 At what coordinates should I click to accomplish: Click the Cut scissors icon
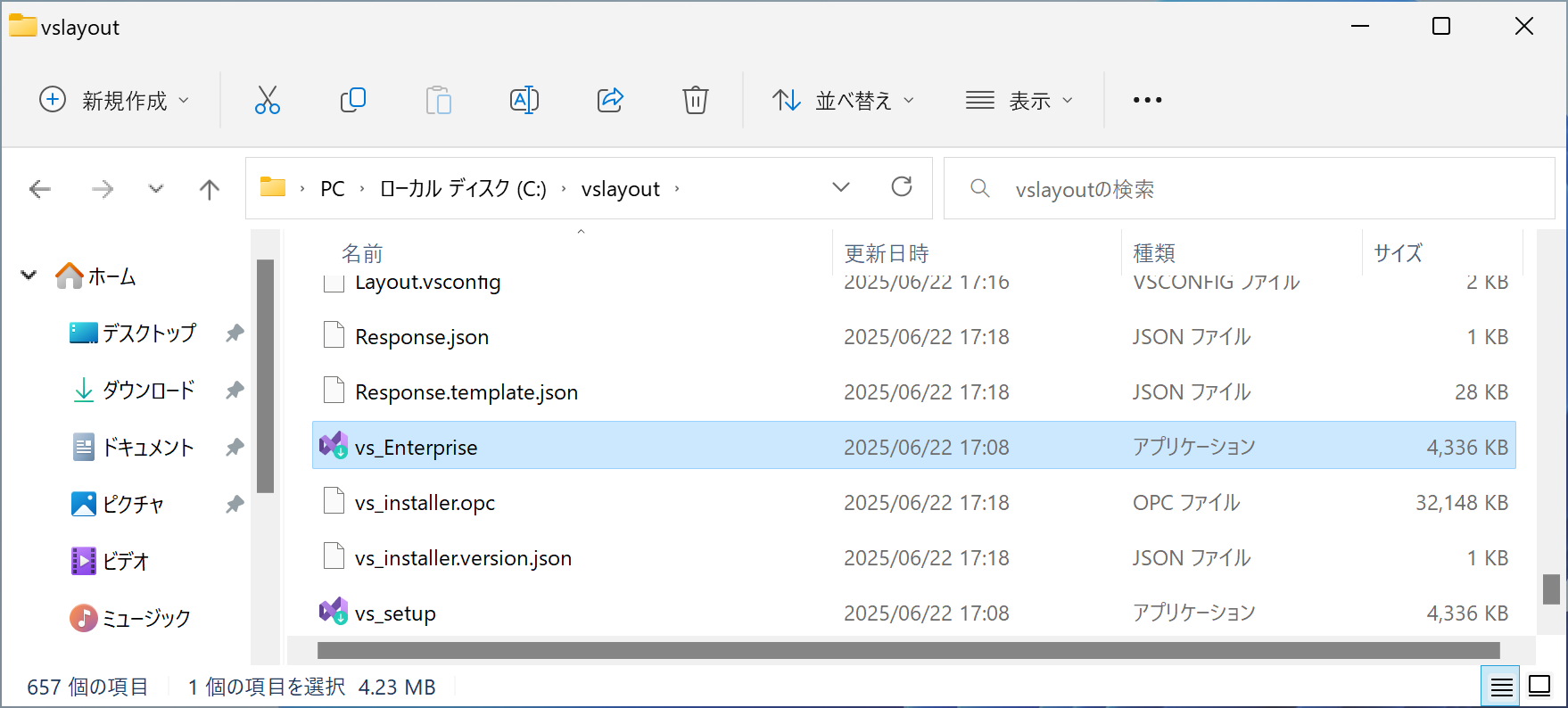click(x=267, y=100)
